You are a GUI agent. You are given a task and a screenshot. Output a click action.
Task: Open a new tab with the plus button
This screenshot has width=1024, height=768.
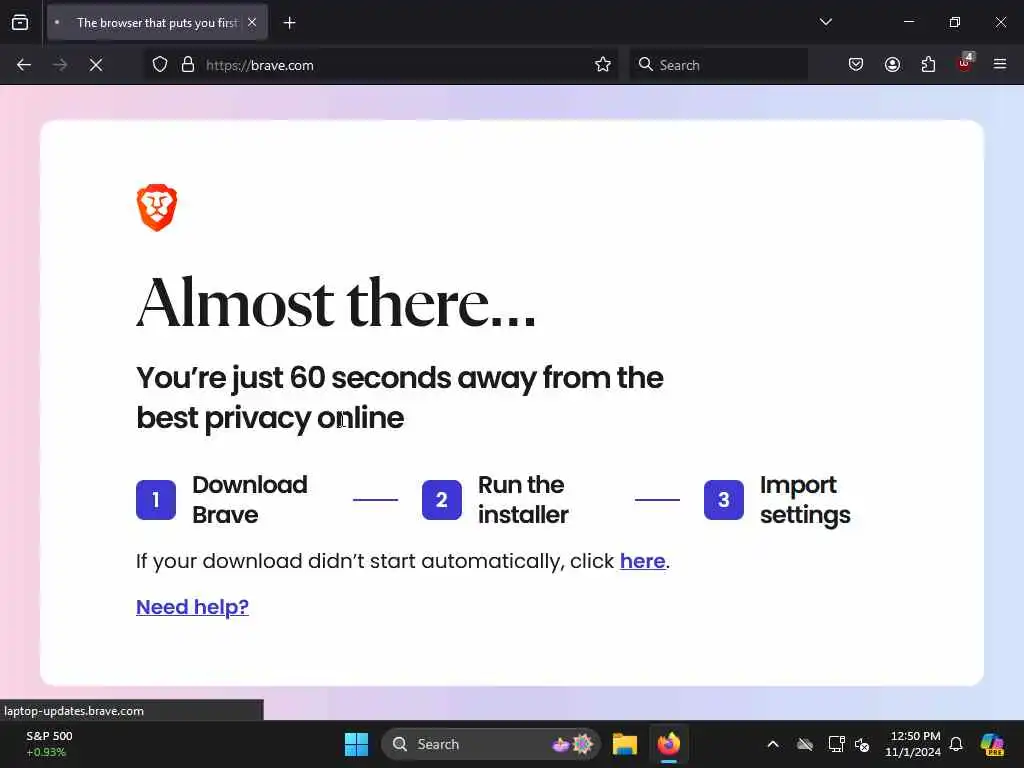coord(289,23)
